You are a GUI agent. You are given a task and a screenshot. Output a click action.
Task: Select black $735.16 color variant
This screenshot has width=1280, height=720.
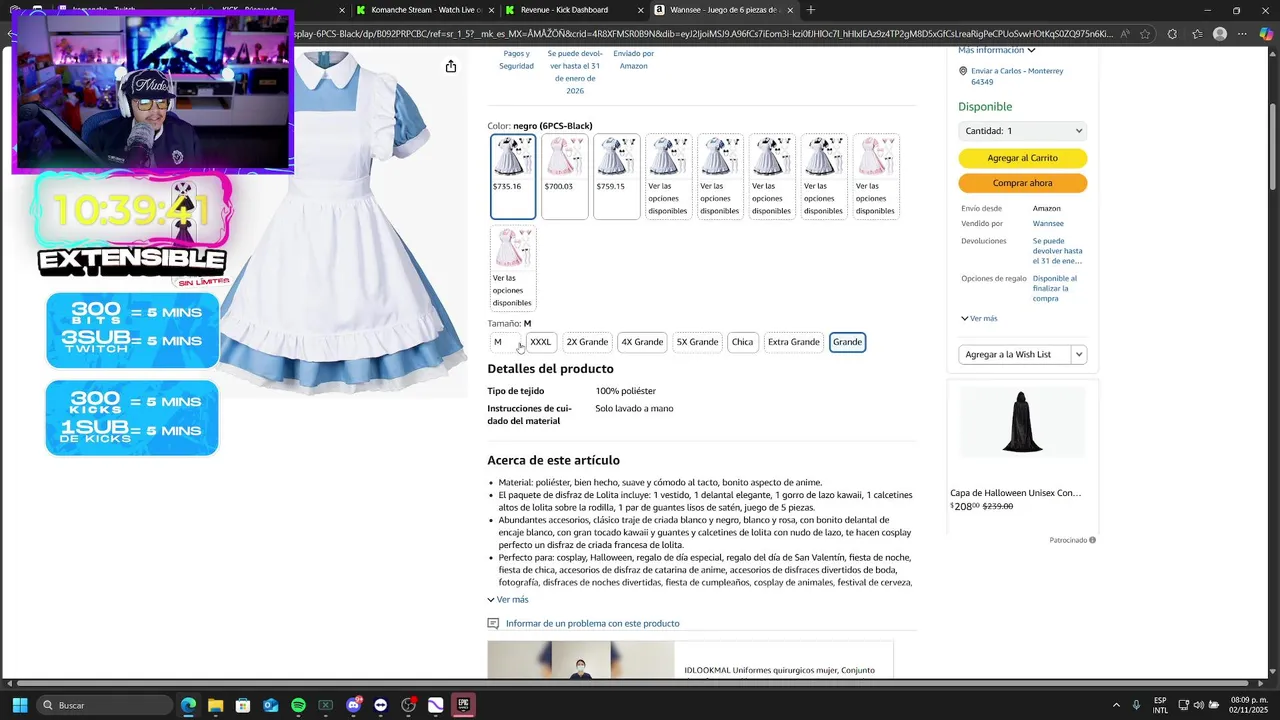coord(513,176)
